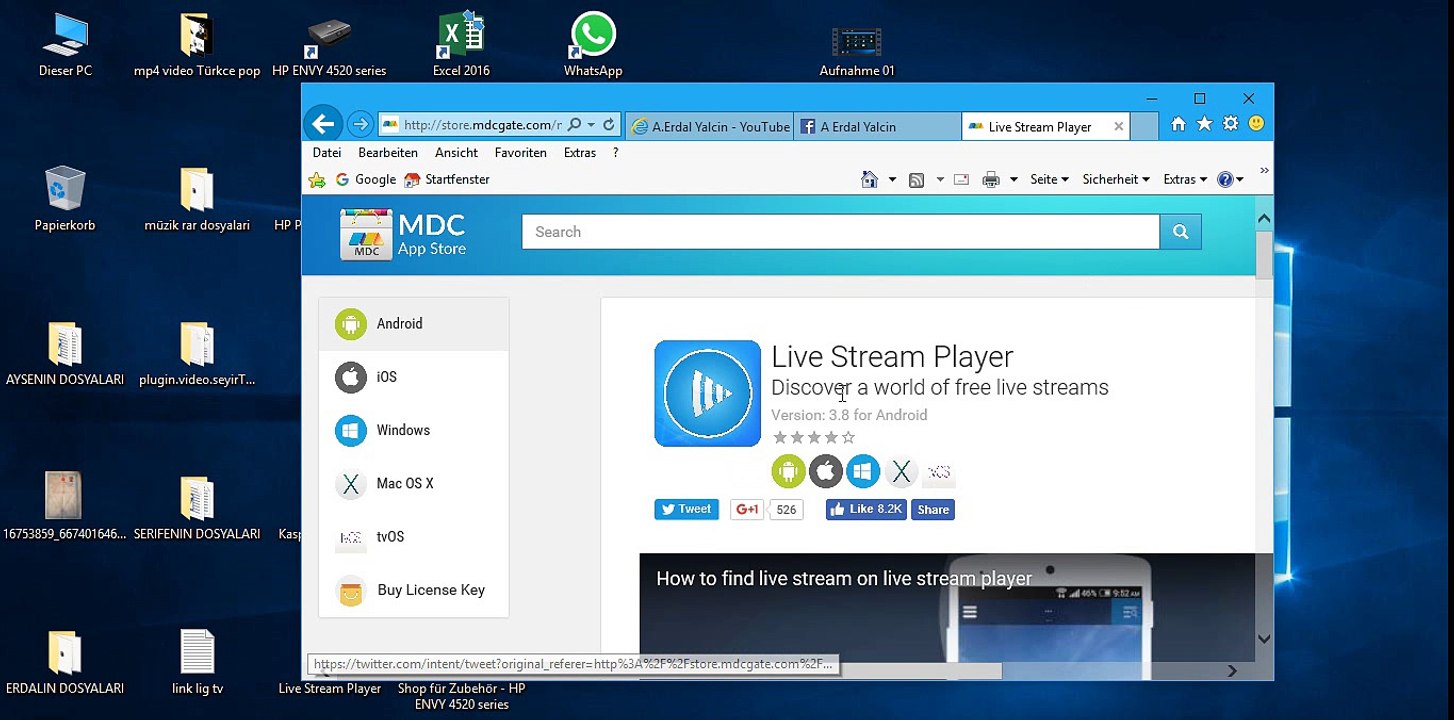Expand the print options dropdown arrow

1013,180
